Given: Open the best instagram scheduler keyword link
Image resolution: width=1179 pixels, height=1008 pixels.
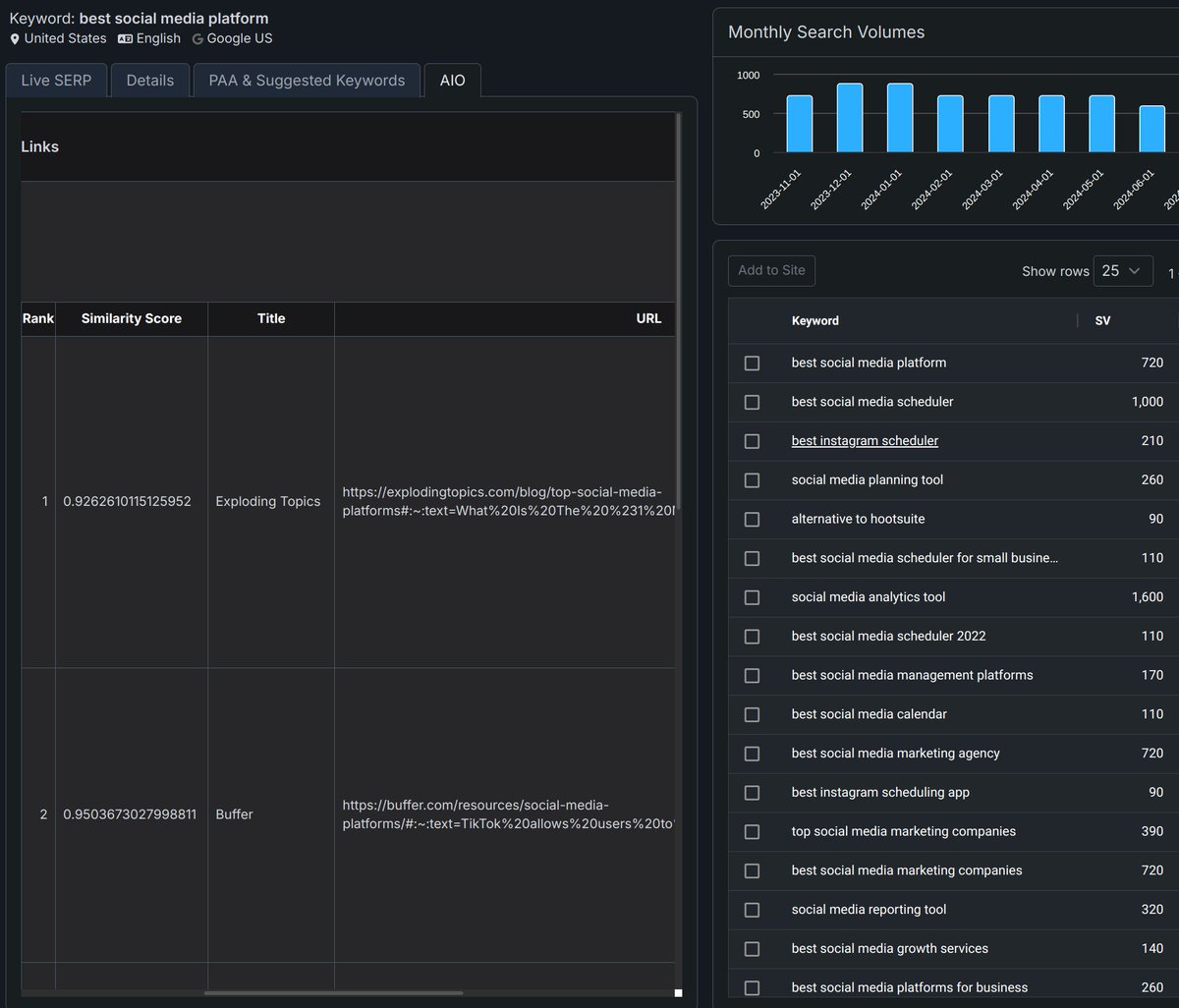Looking at the screenshot, I should coord(865,441).
